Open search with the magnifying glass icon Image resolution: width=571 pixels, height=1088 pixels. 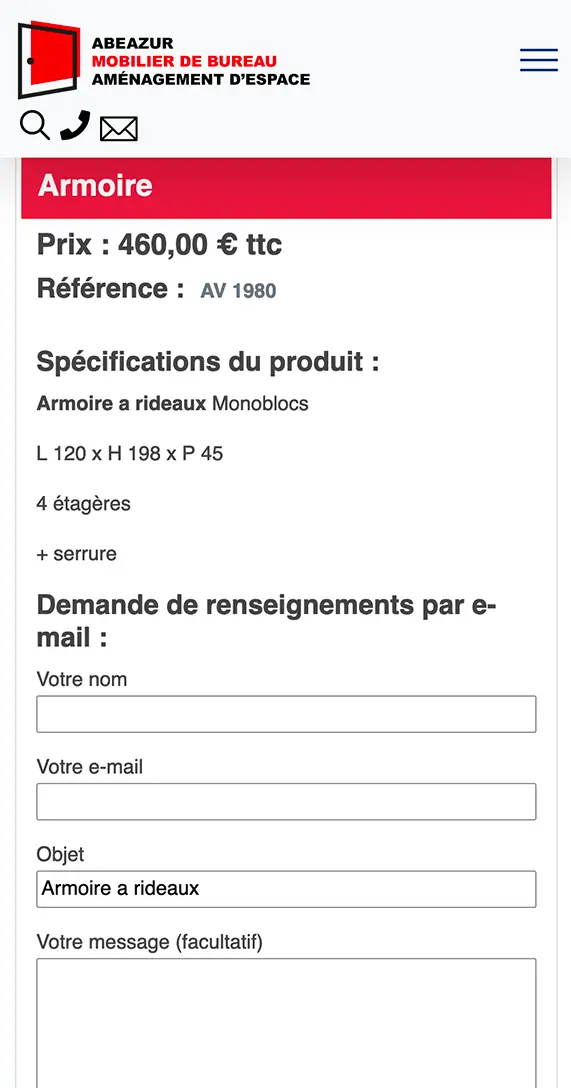coord(35,126)
